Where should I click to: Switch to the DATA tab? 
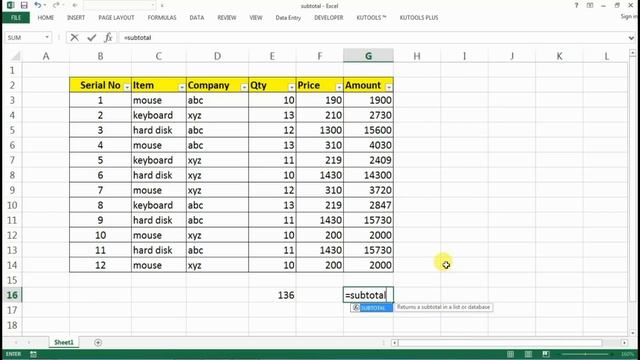point(197,18)
